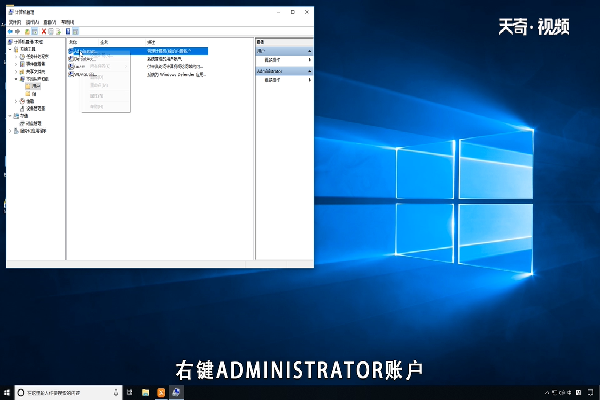Click the Export List toolbar icon

[x=59, y=32]
